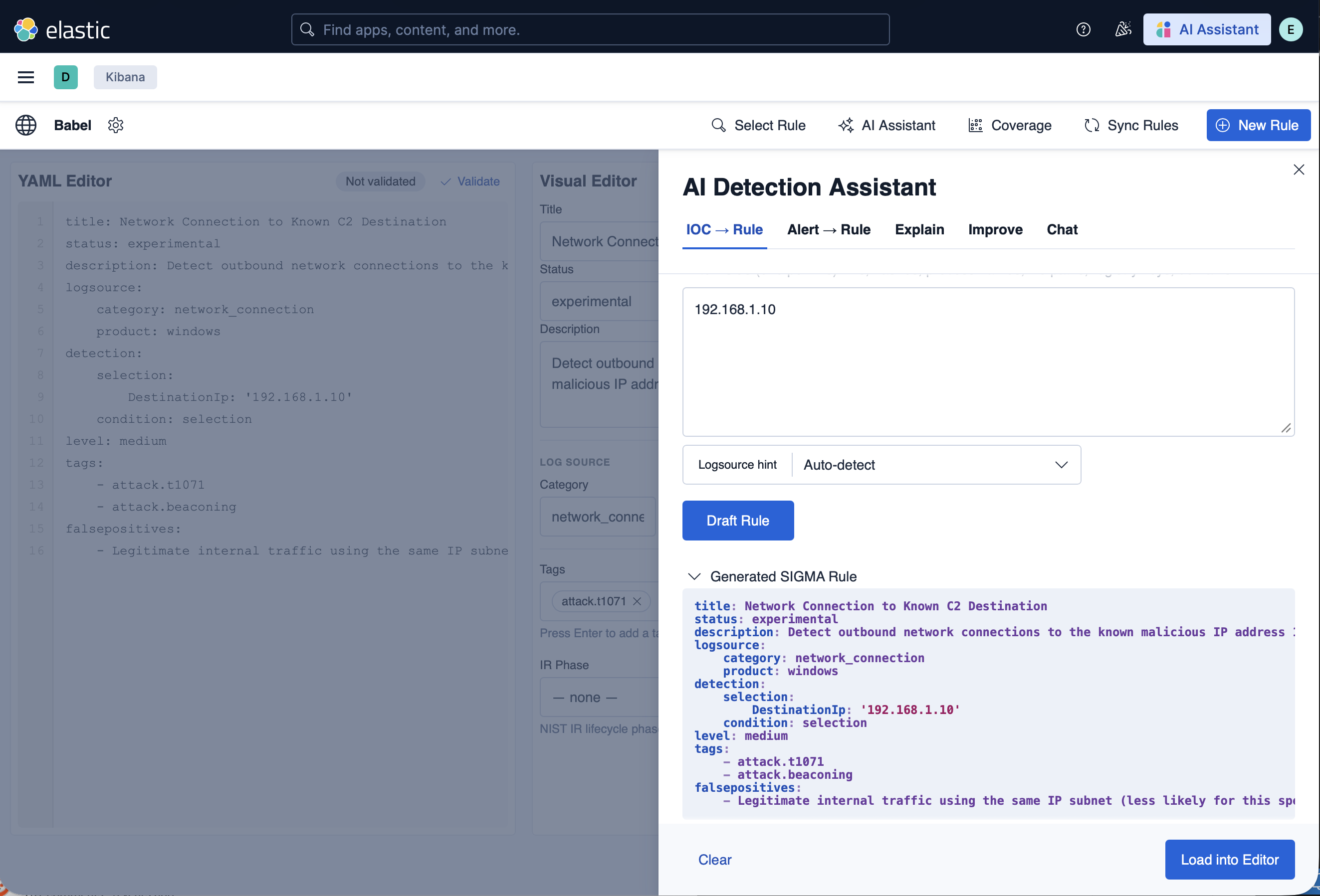The width and height of the screenshot is (1320, 896).
Task: Click the Description text area
Action: pyautogui.click(x=599, y=384)
